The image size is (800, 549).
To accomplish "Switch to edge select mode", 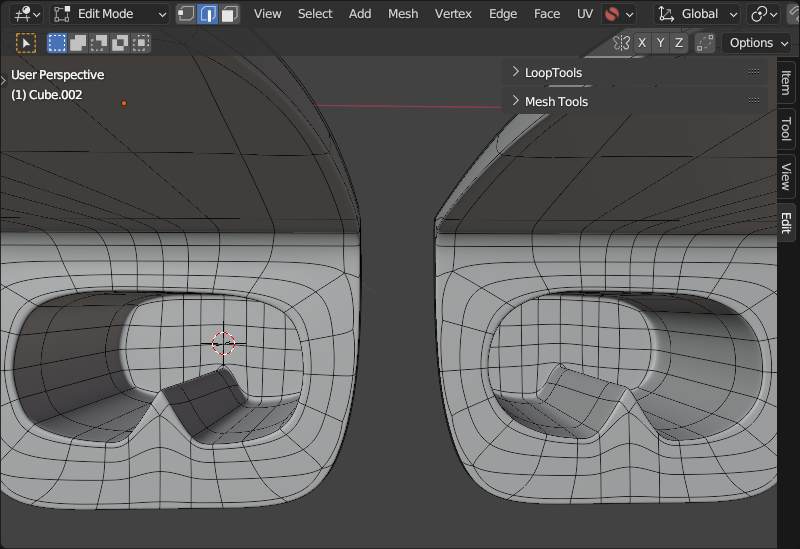I will pos(208,14).
